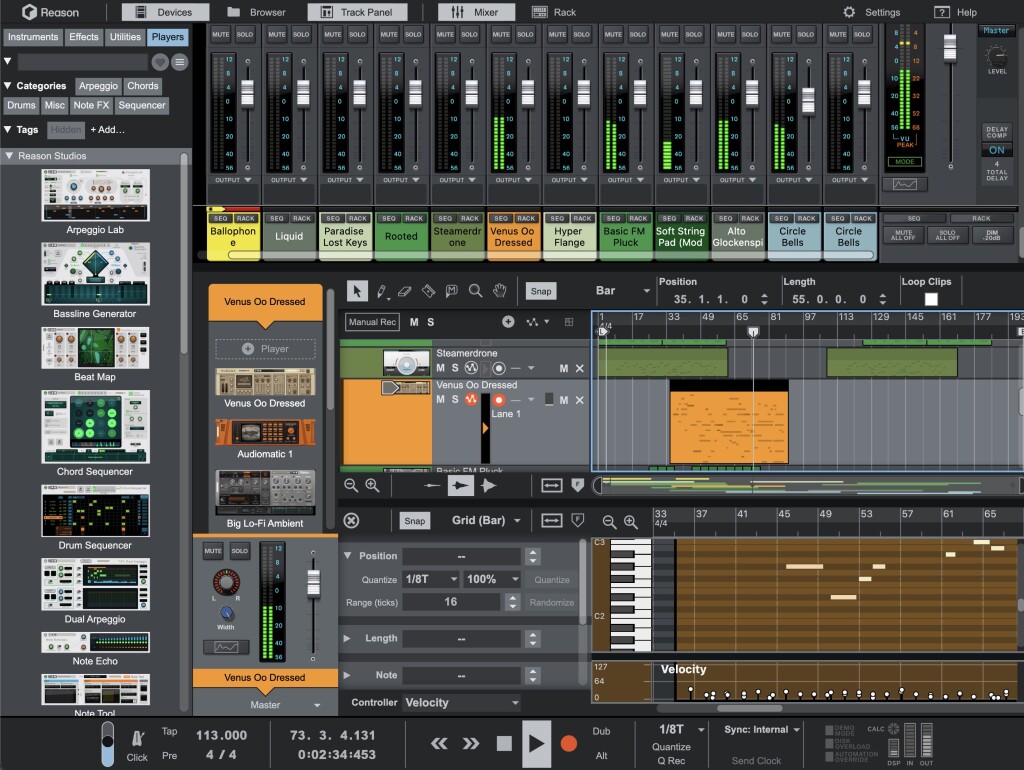Open the Mixer tab
Image resolution: width=1024 pixels, height=770 pixels.
click(476, 12)
